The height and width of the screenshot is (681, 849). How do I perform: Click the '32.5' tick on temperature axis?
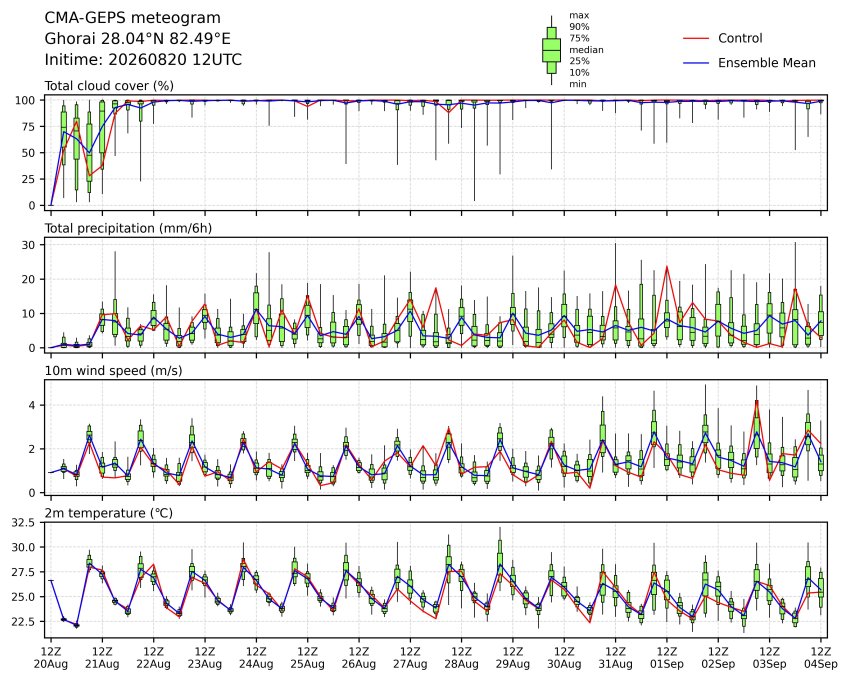click(x=23, y=523)
